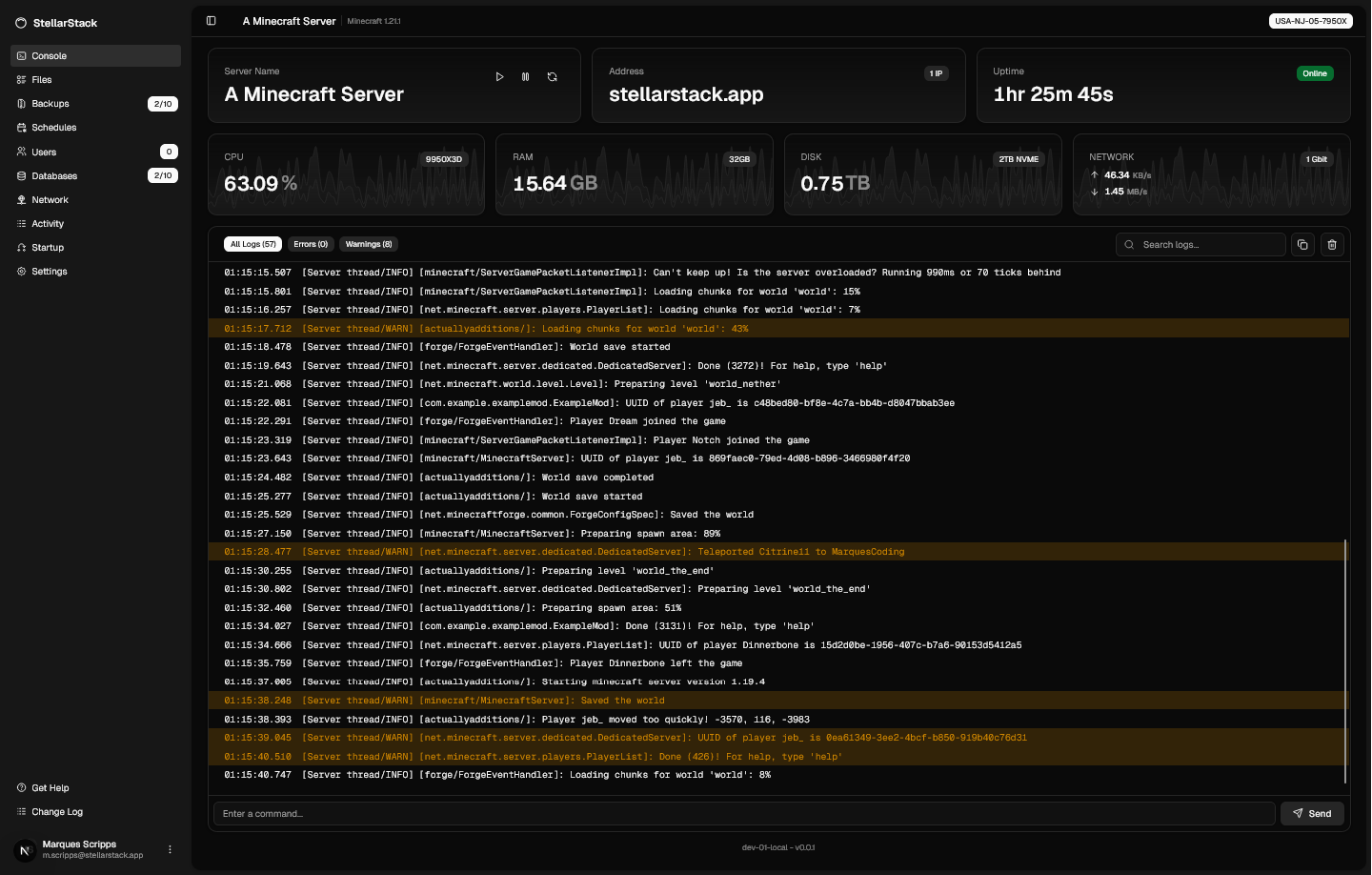Select the All Logs (57) filter
1372x875 pixels.
pyautogui.click(x=252, y=244)
